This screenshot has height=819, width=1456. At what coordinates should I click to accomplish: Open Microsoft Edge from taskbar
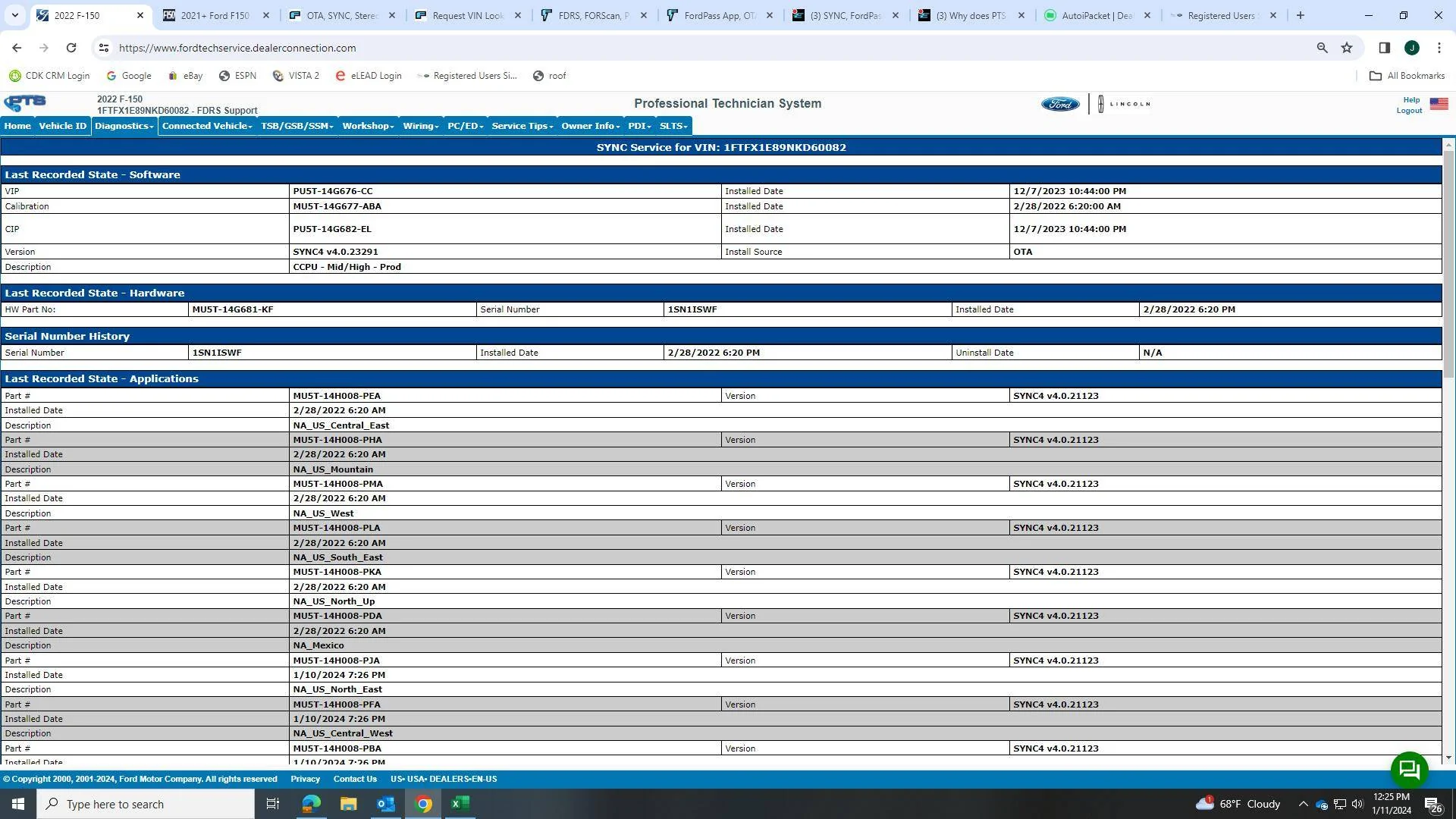(x=311, y=804)
